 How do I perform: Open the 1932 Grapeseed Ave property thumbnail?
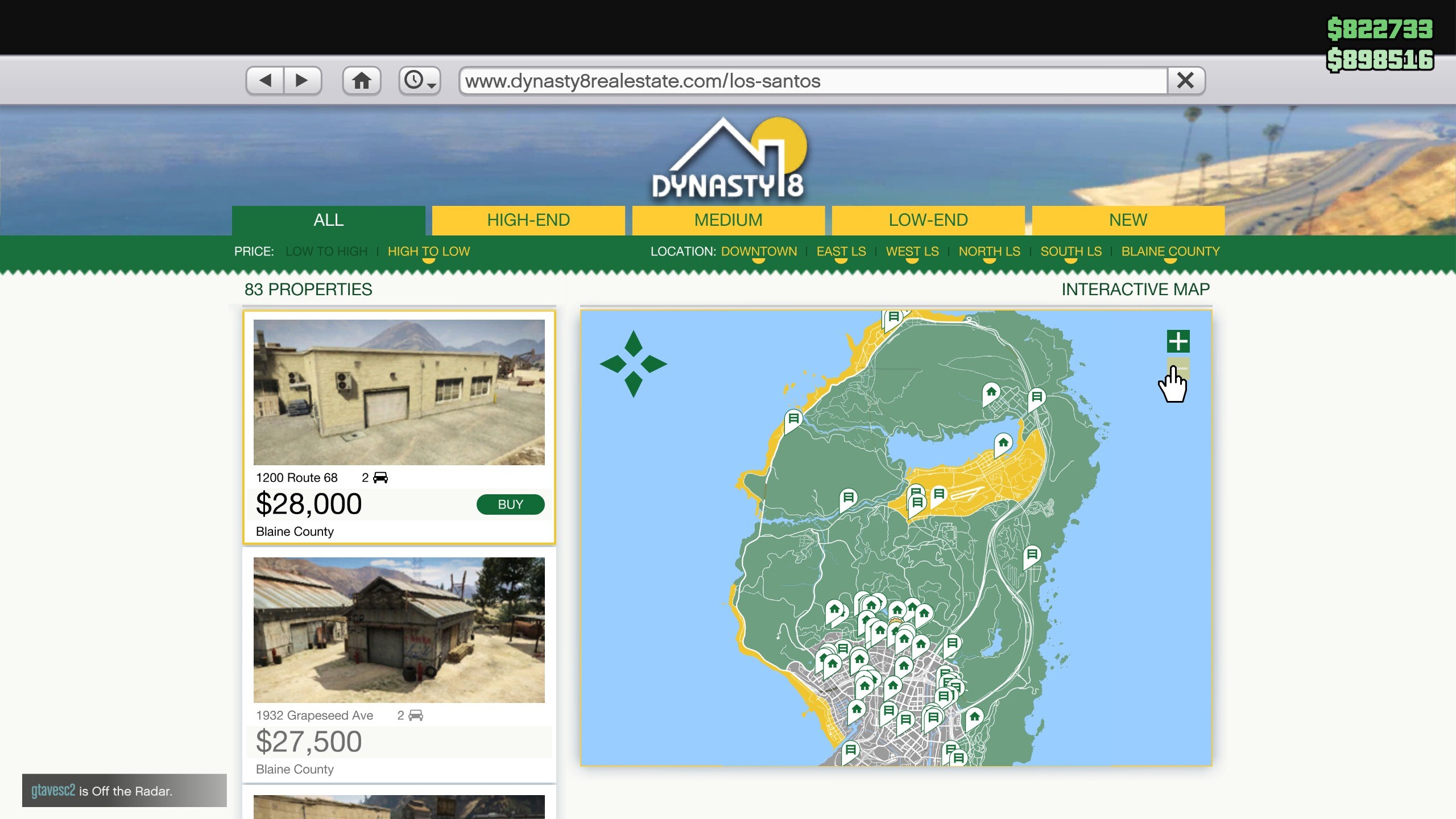[x=399, y=630]
